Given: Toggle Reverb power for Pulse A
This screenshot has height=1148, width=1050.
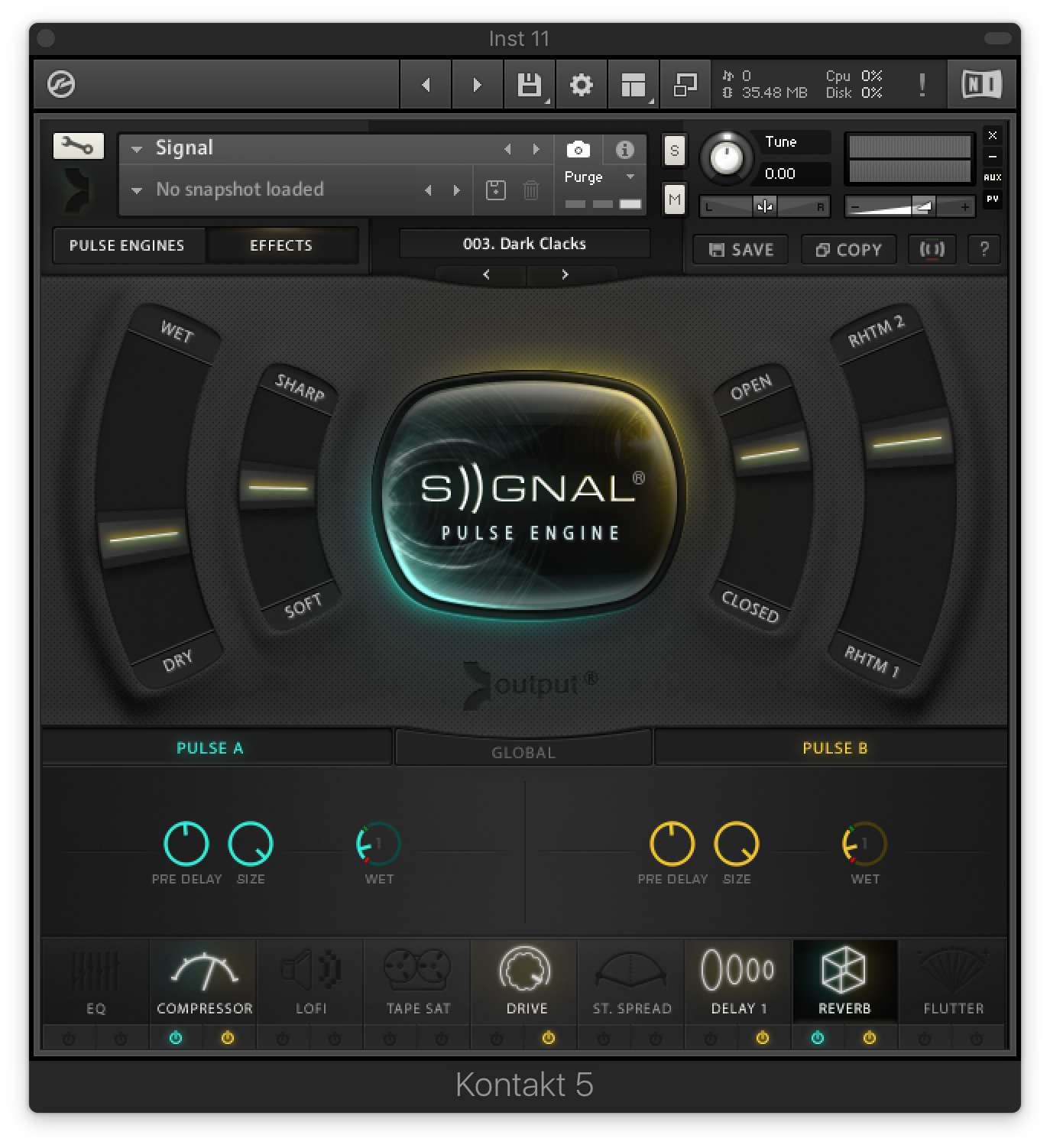Looking at the screenshot, I should (818, 1038).
